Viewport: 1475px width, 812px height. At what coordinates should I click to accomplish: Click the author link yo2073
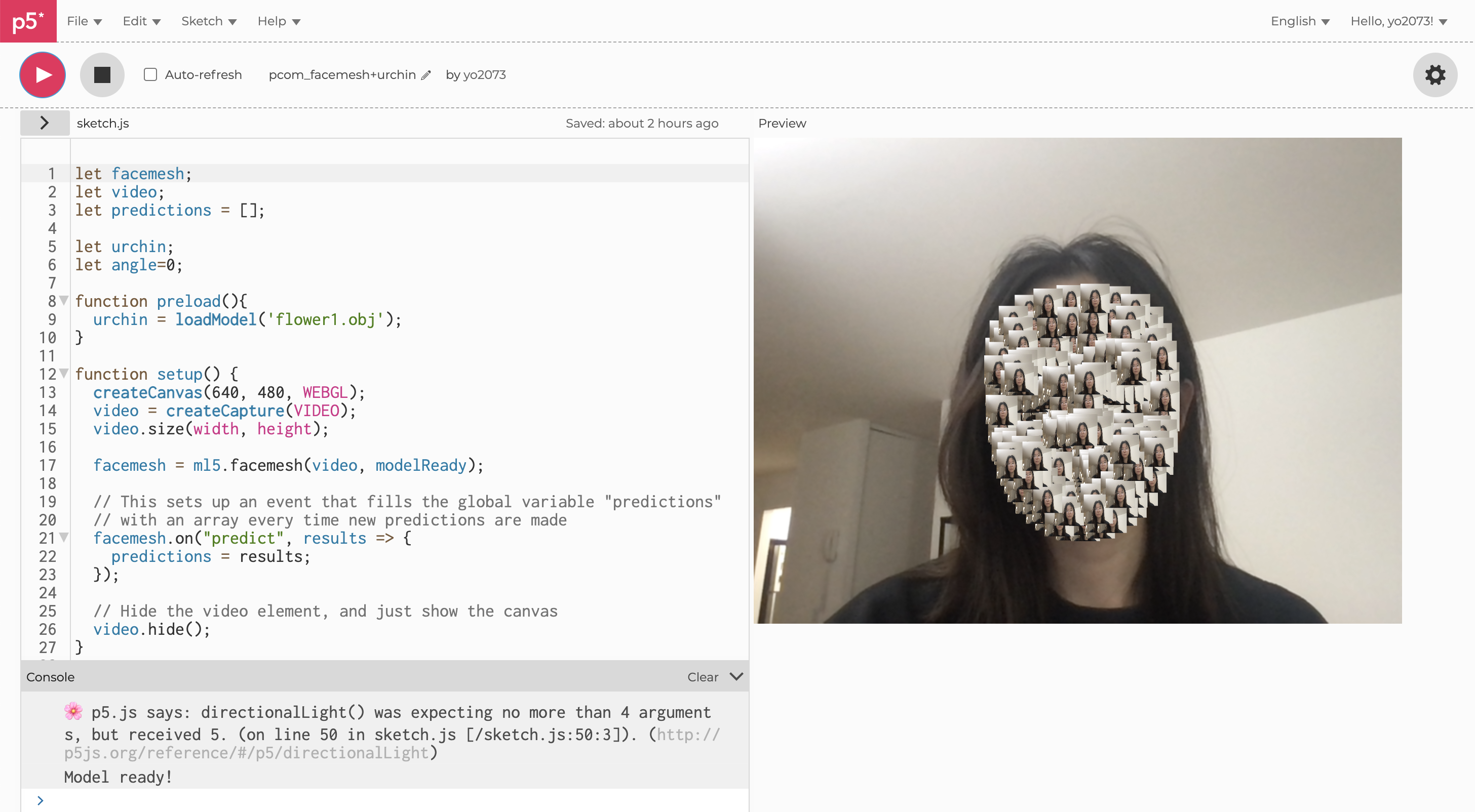pos(484,75)
